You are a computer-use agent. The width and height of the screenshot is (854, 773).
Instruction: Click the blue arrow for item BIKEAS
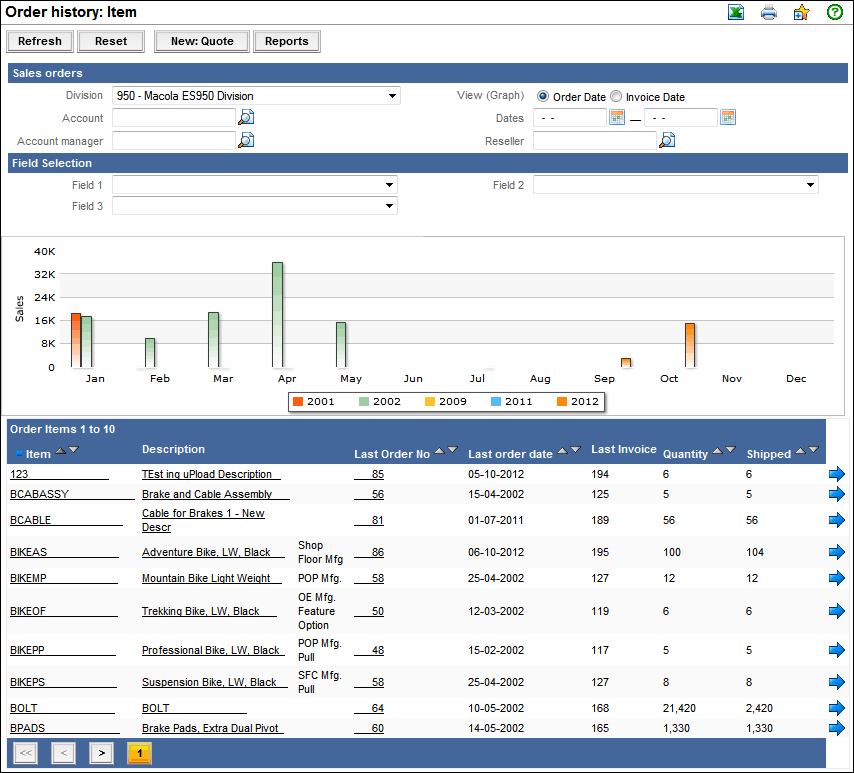coord(837,552)
